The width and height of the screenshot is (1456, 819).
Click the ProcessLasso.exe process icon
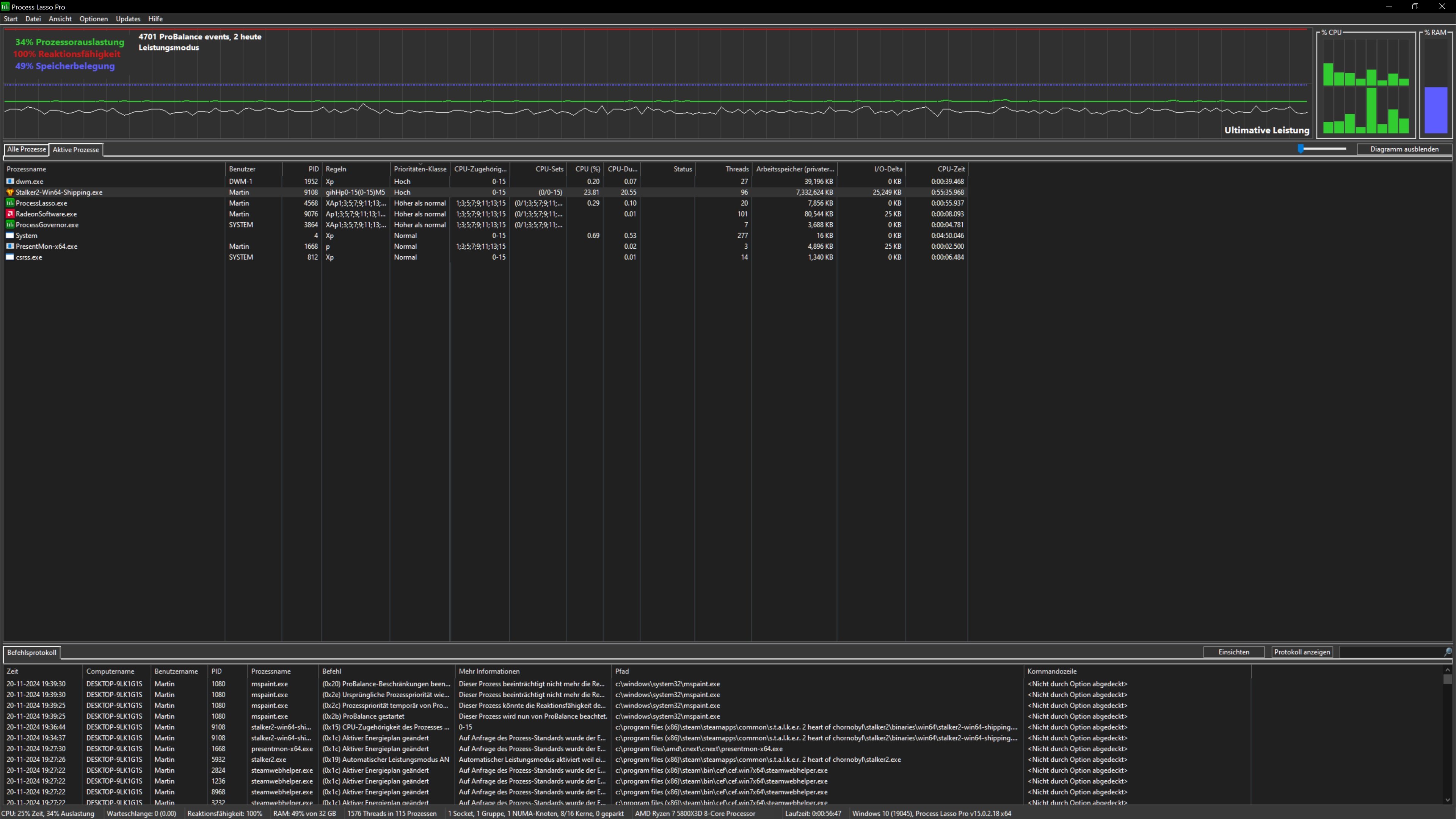click(10, 203)
